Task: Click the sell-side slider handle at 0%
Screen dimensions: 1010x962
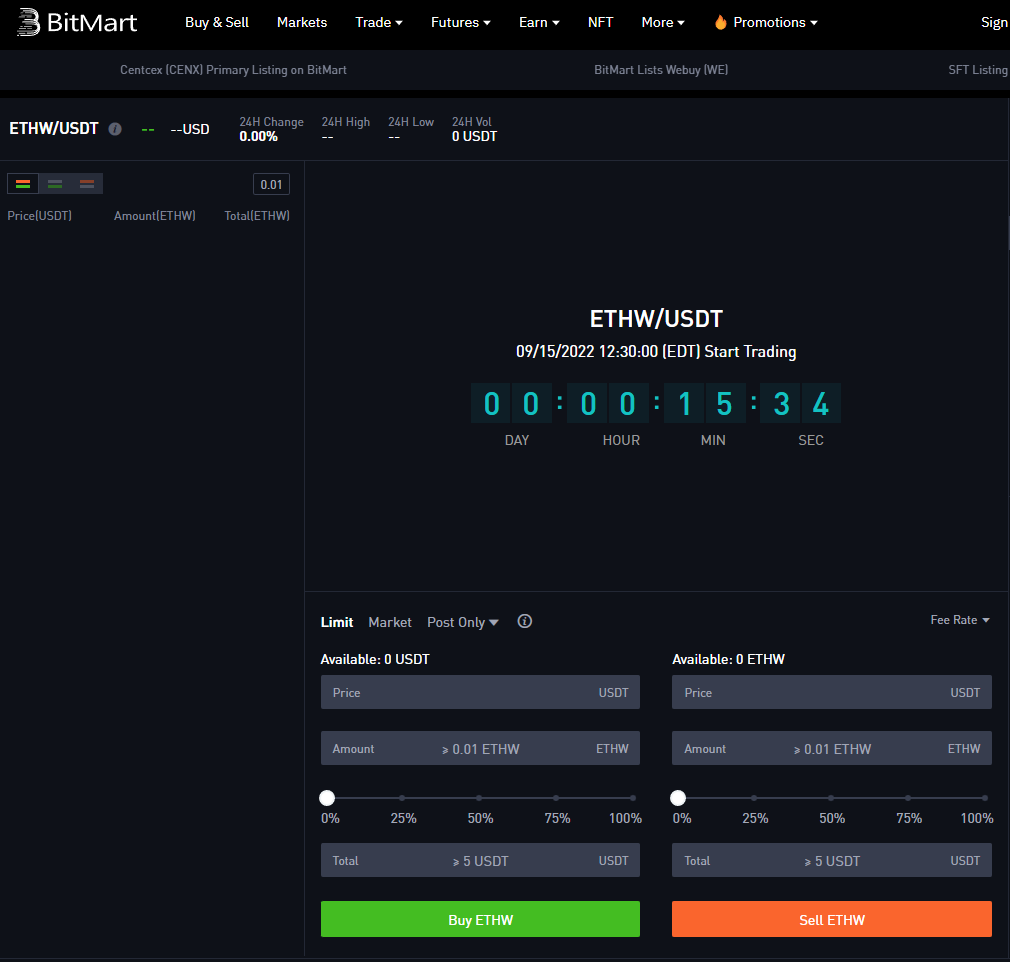Action: click(678, 798)
